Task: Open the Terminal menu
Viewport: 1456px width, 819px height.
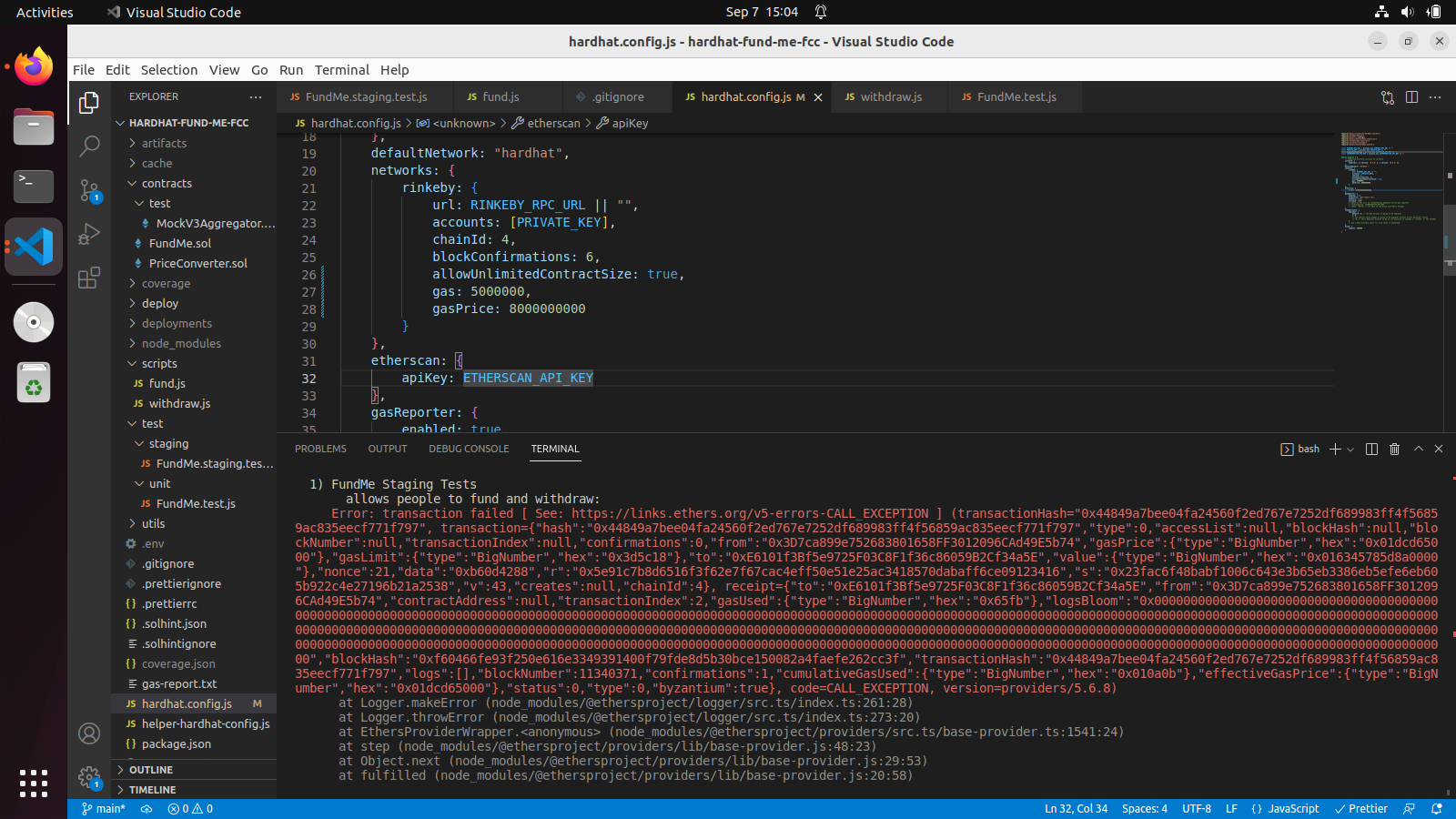Action: point(341,70)
